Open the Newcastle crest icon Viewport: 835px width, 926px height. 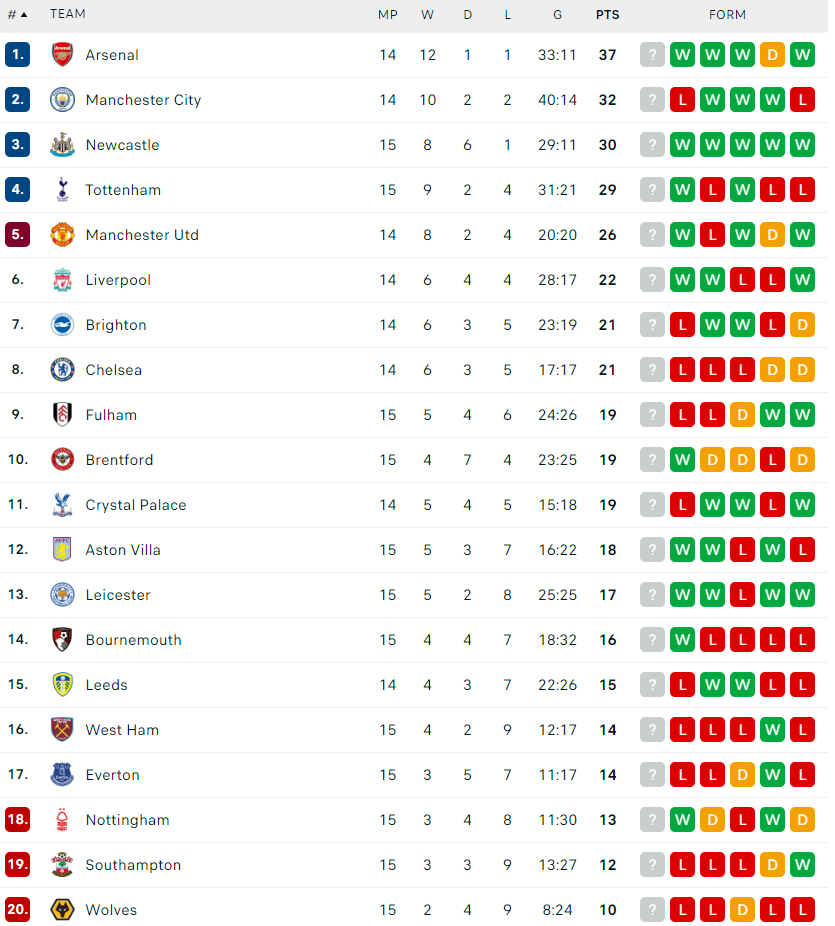click(x=62, y=145)
